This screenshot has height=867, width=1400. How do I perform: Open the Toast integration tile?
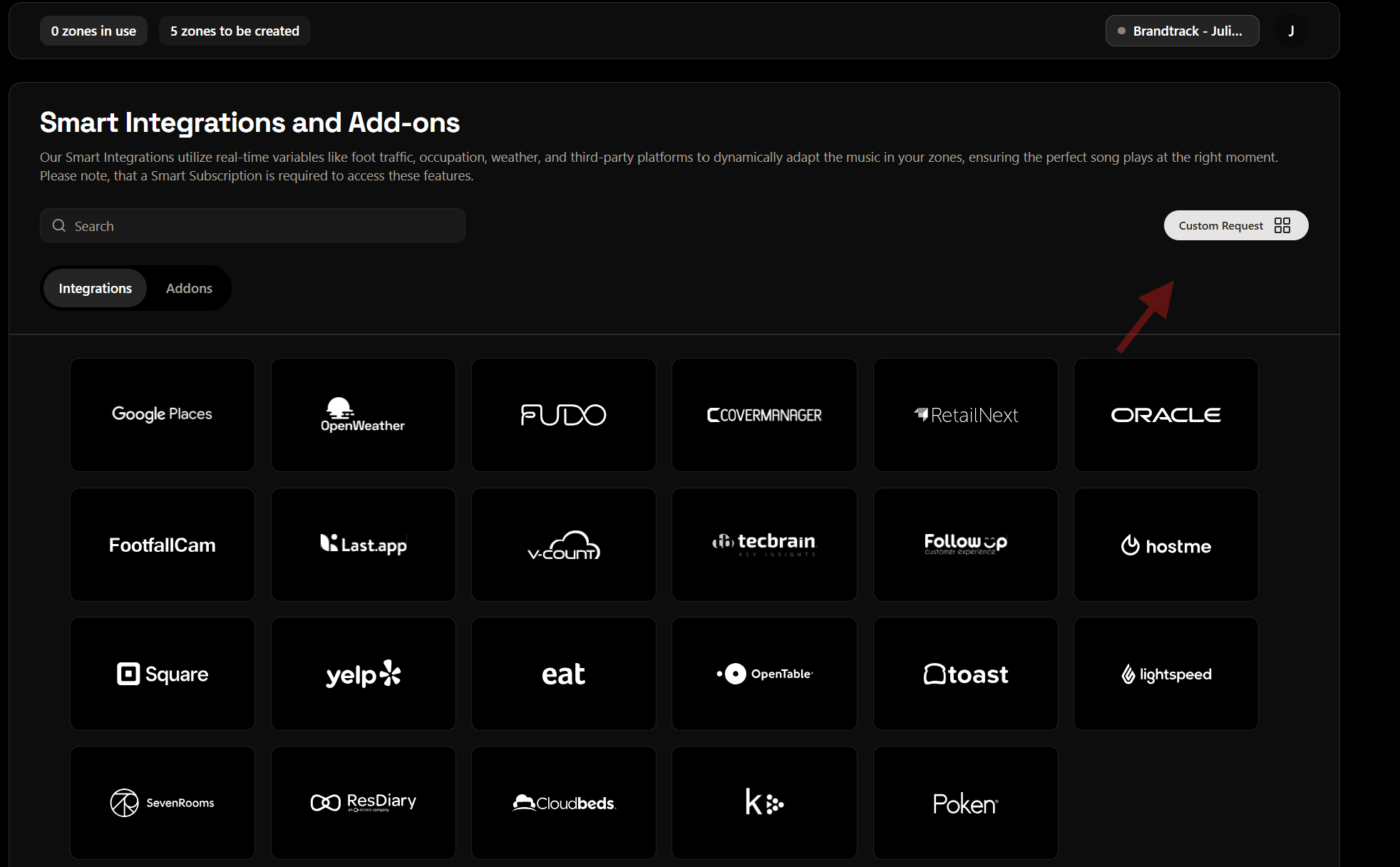click(965, 673)
